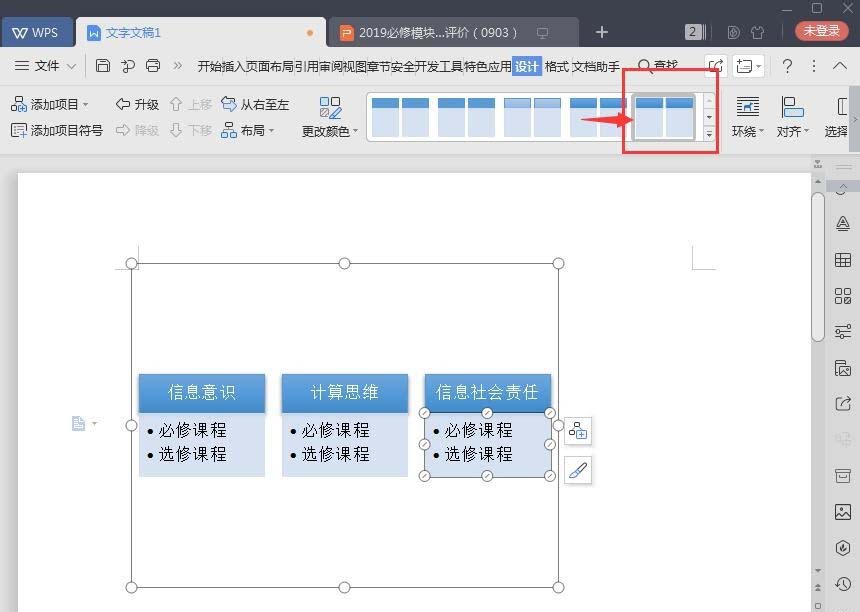The width and height of the screenshot is (860, 612).
Task: Open the image gallery icon in the right sidebar
Action: coord(842,368)
